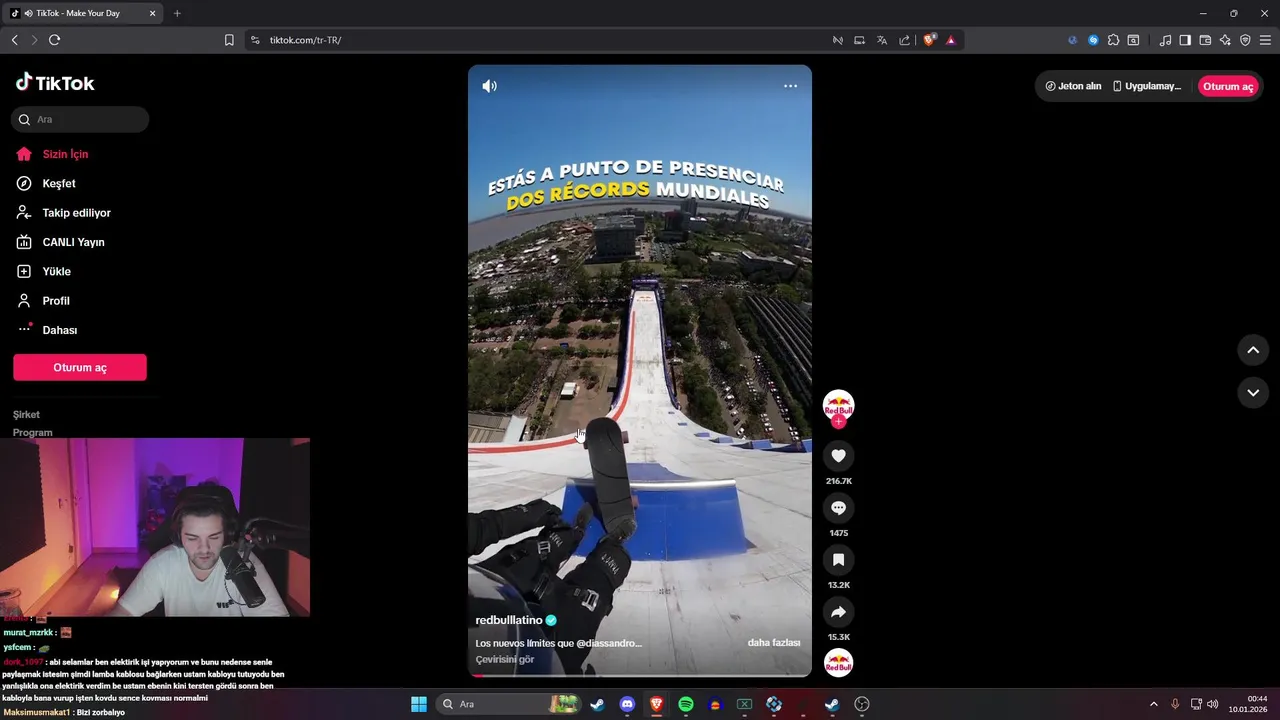Open the Leo AI sparkle icon
The image size is (1280, 720).
point(1225,40)
